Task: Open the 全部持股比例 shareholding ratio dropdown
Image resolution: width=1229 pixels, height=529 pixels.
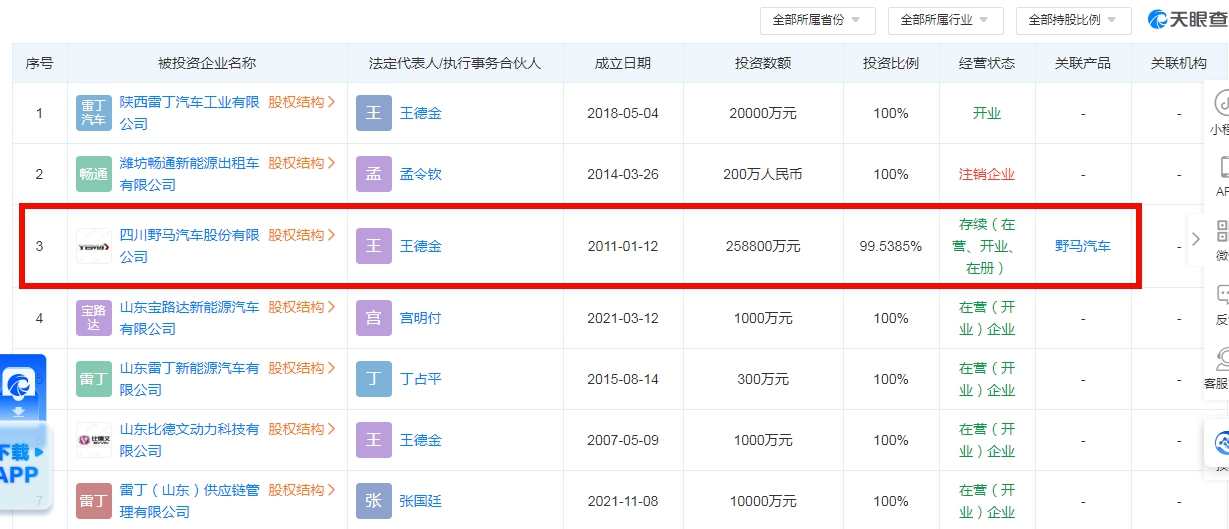Action: pyautogui.click(x=1073, y=20)
